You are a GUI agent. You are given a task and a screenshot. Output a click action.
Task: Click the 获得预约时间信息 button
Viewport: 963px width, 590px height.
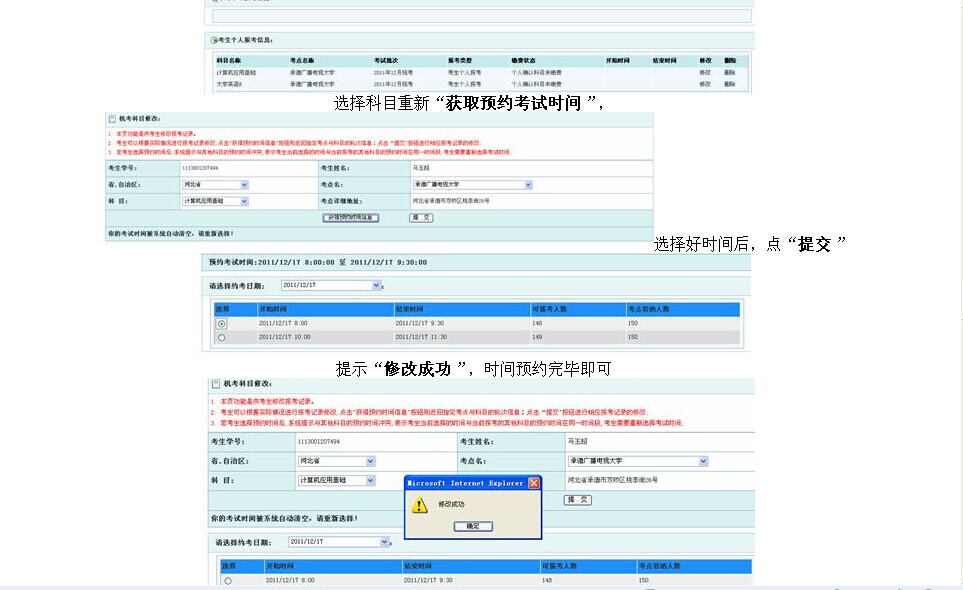(x=349, y=217)
